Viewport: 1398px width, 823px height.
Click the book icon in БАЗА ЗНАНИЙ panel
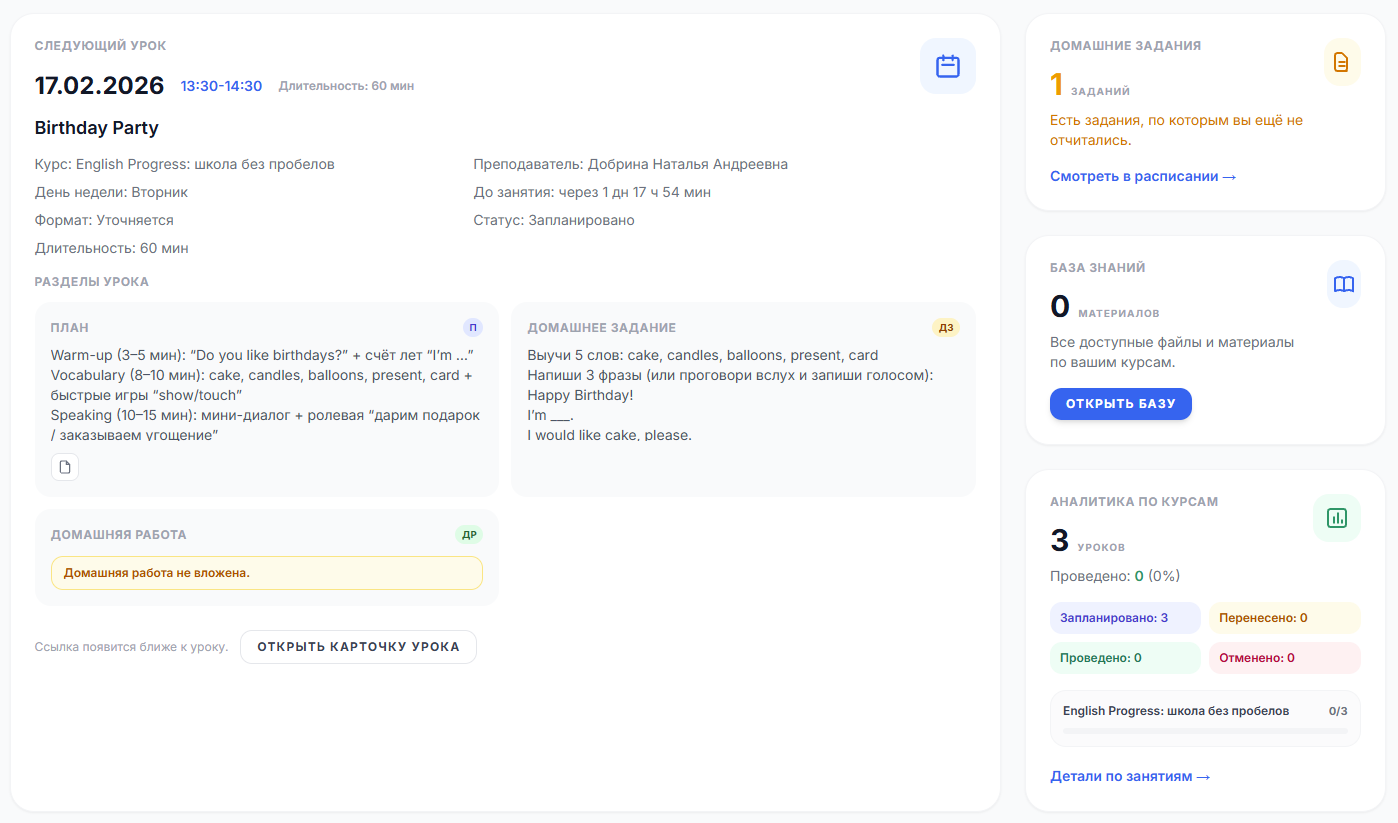coord(1343,283)
